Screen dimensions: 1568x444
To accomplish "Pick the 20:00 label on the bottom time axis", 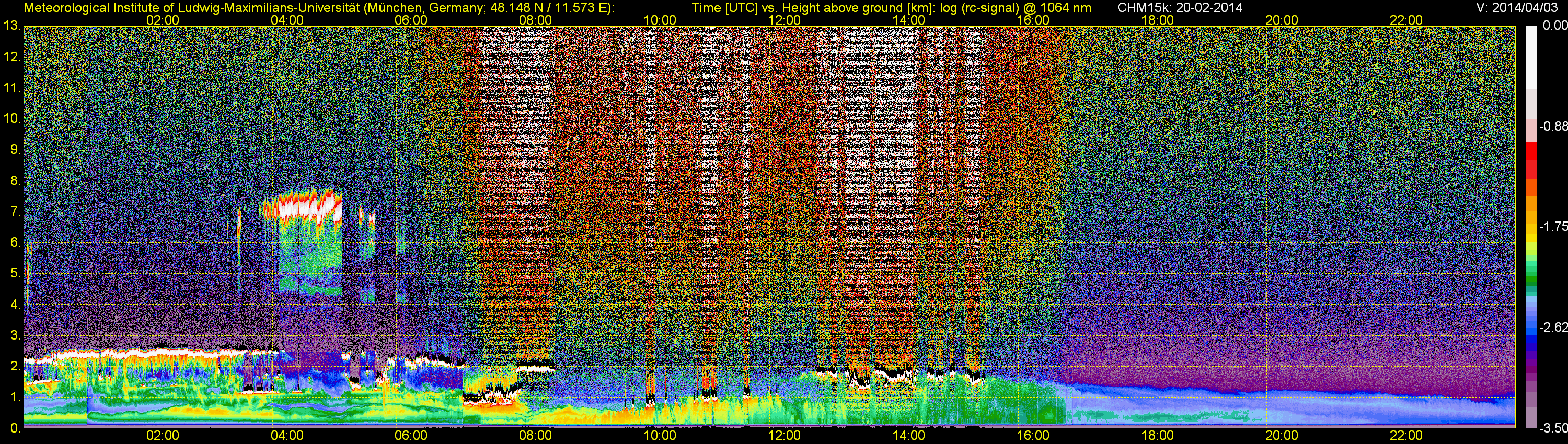I will [x=1282, y=436].
